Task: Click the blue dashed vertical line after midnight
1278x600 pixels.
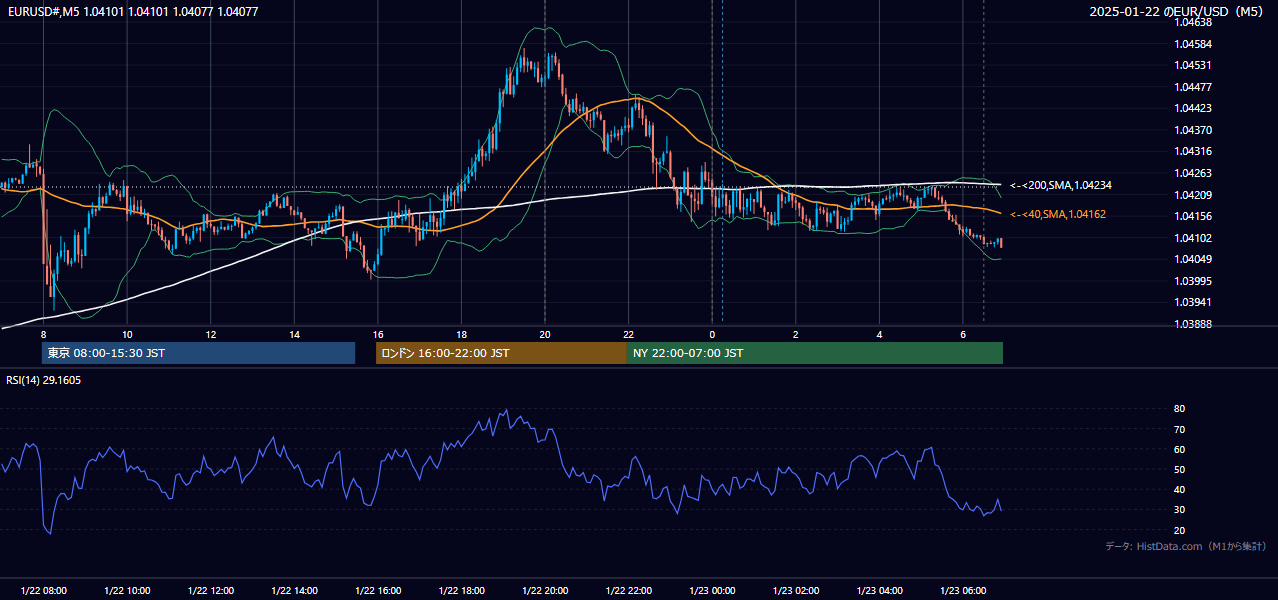Action: (723, 160)
